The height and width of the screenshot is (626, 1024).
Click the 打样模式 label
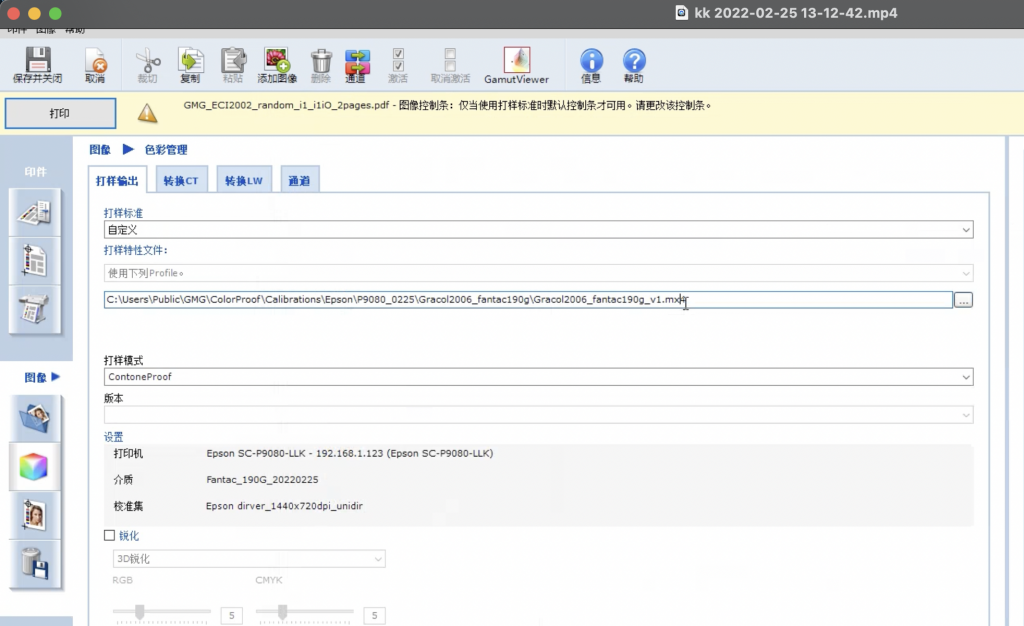[x=123, y=360]
